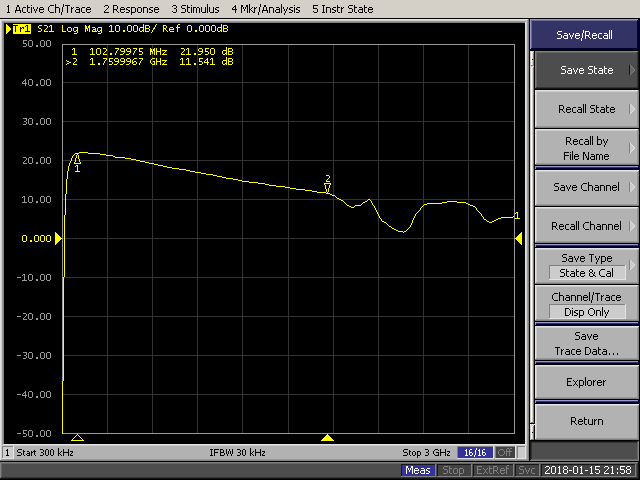Click the S21 measurement parameter label
The height and width of the screenshot is (480, 640).
tap(46, 29)
